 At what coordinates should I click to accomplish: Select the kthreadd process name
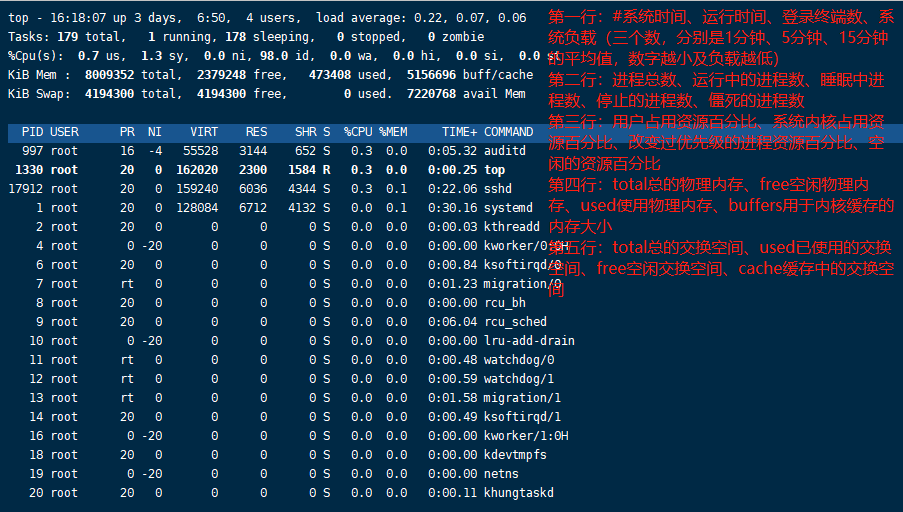[x=512, y=227]
